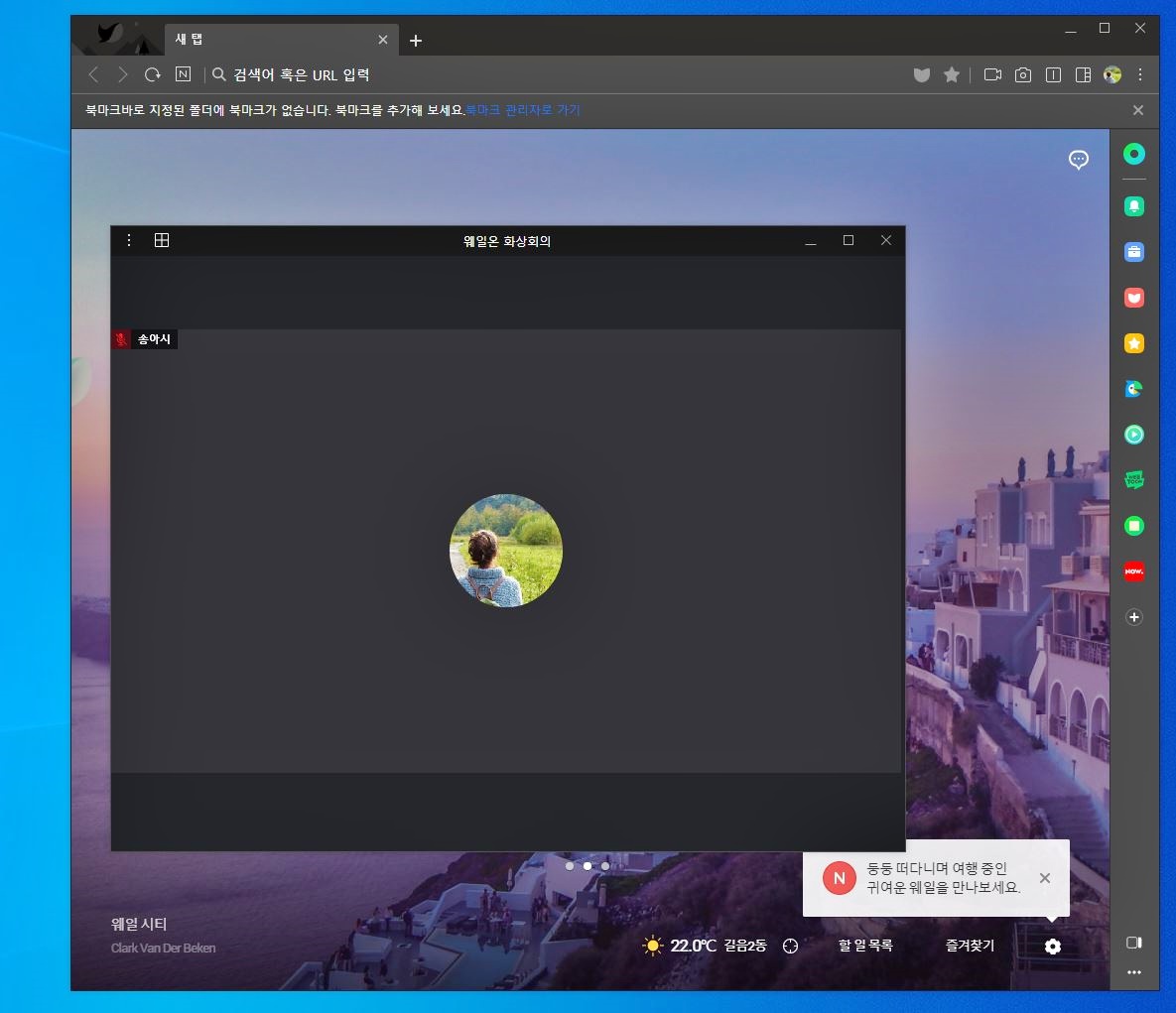Dismiss the 웨일 notification popup
The width and height of the screenshot is (1176, 1013).
[1045, 878]
